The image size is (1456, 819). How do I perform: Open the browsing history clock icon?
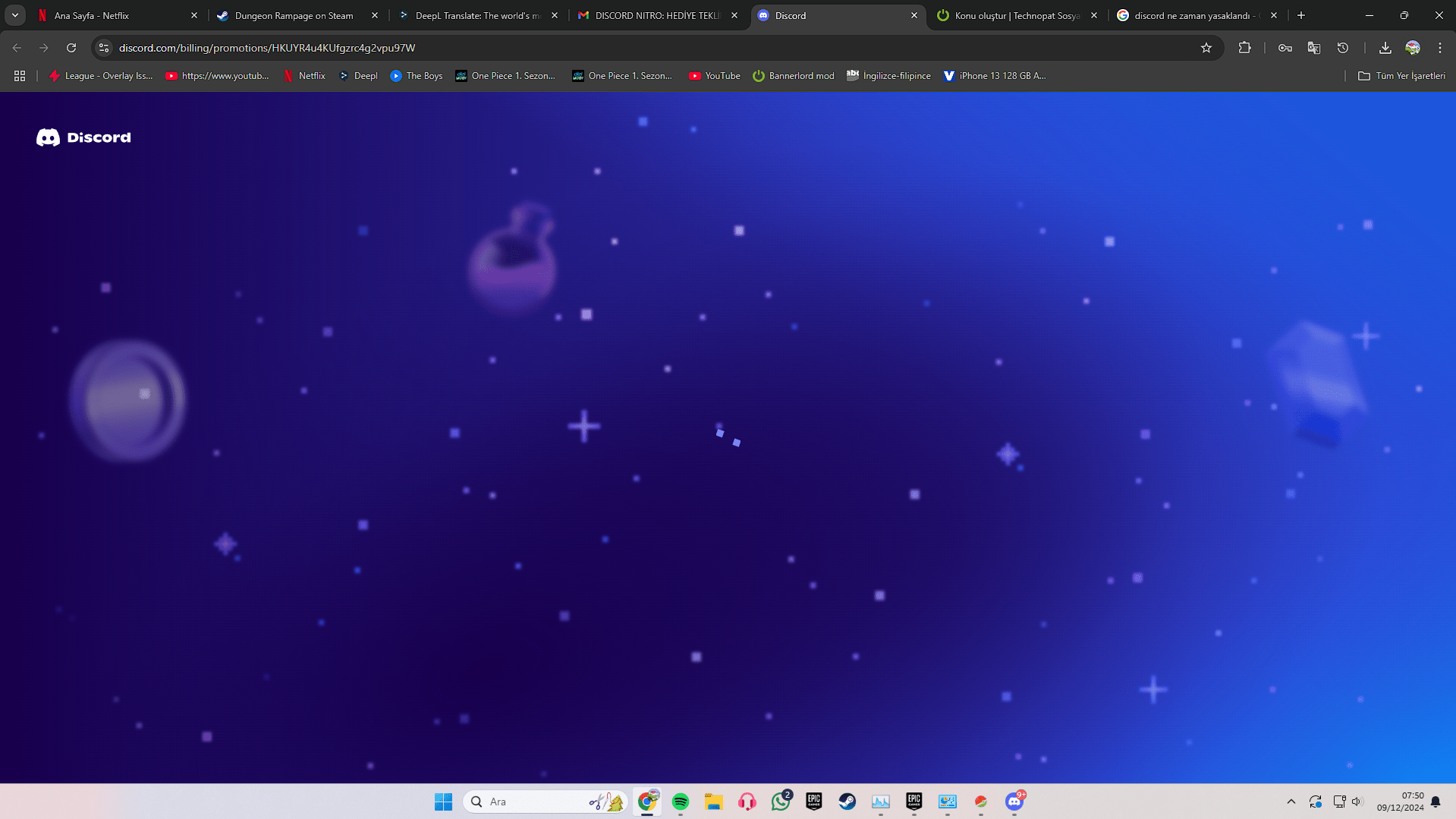click(1343, 47)
